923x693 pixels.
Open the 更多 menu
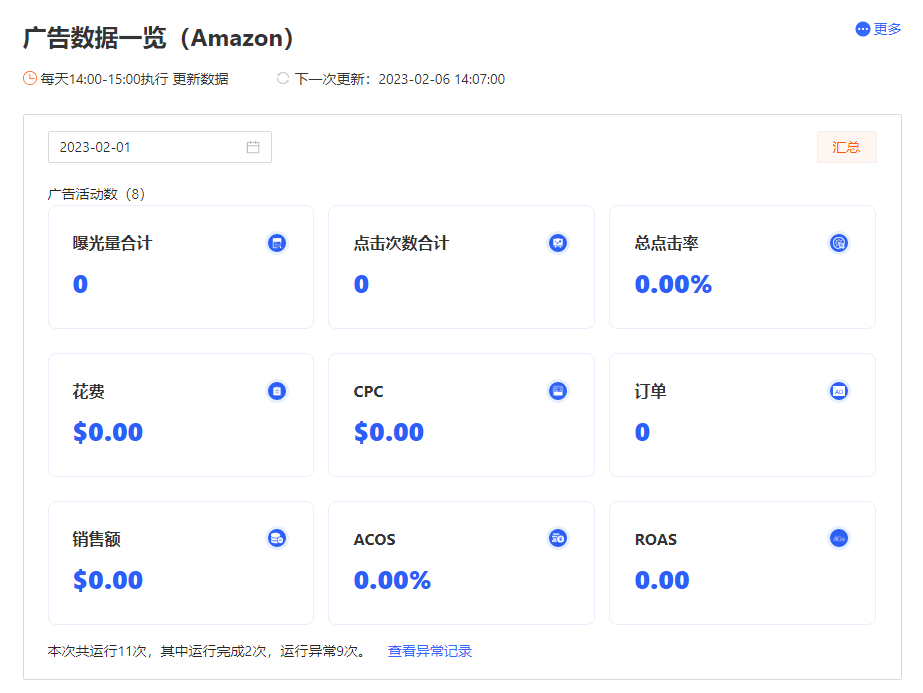point(878,29)
